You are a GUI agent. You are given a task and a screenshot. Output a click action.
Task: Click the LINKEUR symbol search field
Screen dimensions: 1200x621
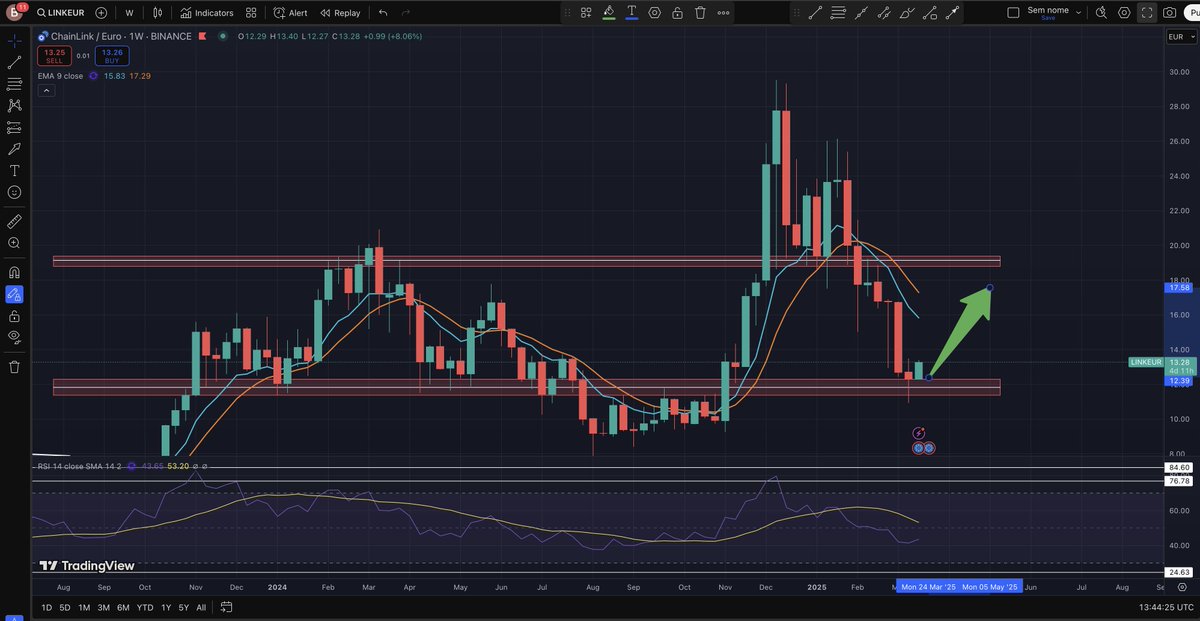[64, 13]
